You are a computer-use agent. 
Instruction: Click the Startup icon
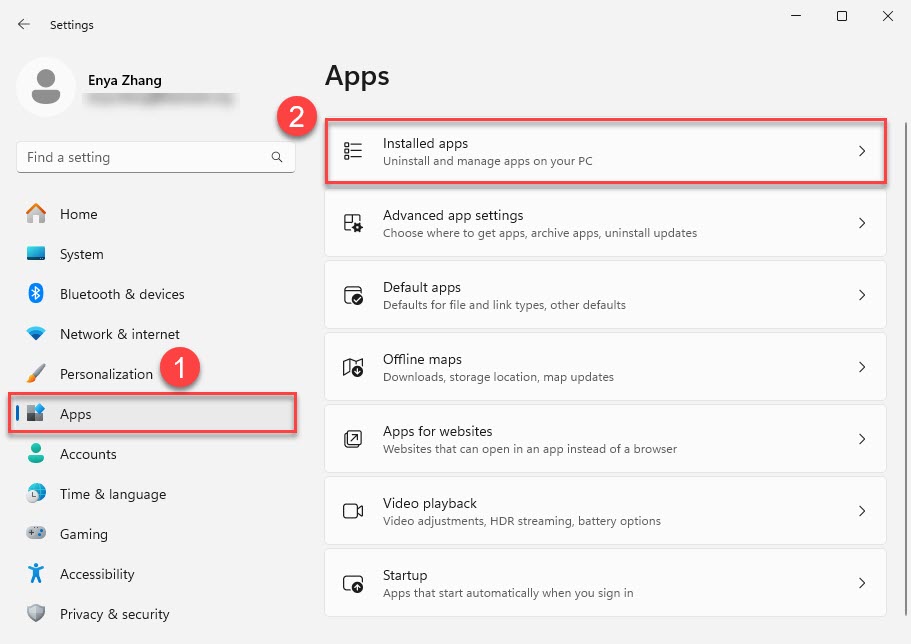(x=353, y=583)
